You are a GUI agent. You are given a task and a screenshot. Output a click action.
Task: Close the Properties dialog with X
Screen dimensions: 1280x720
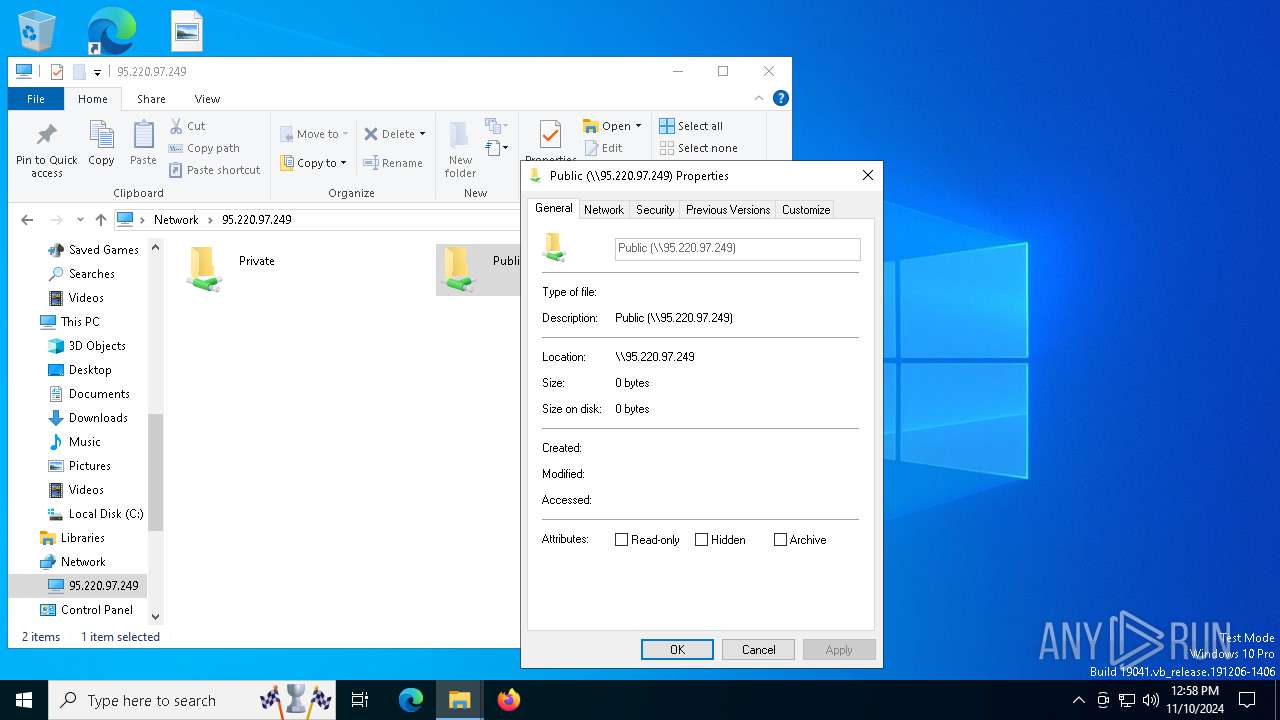click(867, 175)
